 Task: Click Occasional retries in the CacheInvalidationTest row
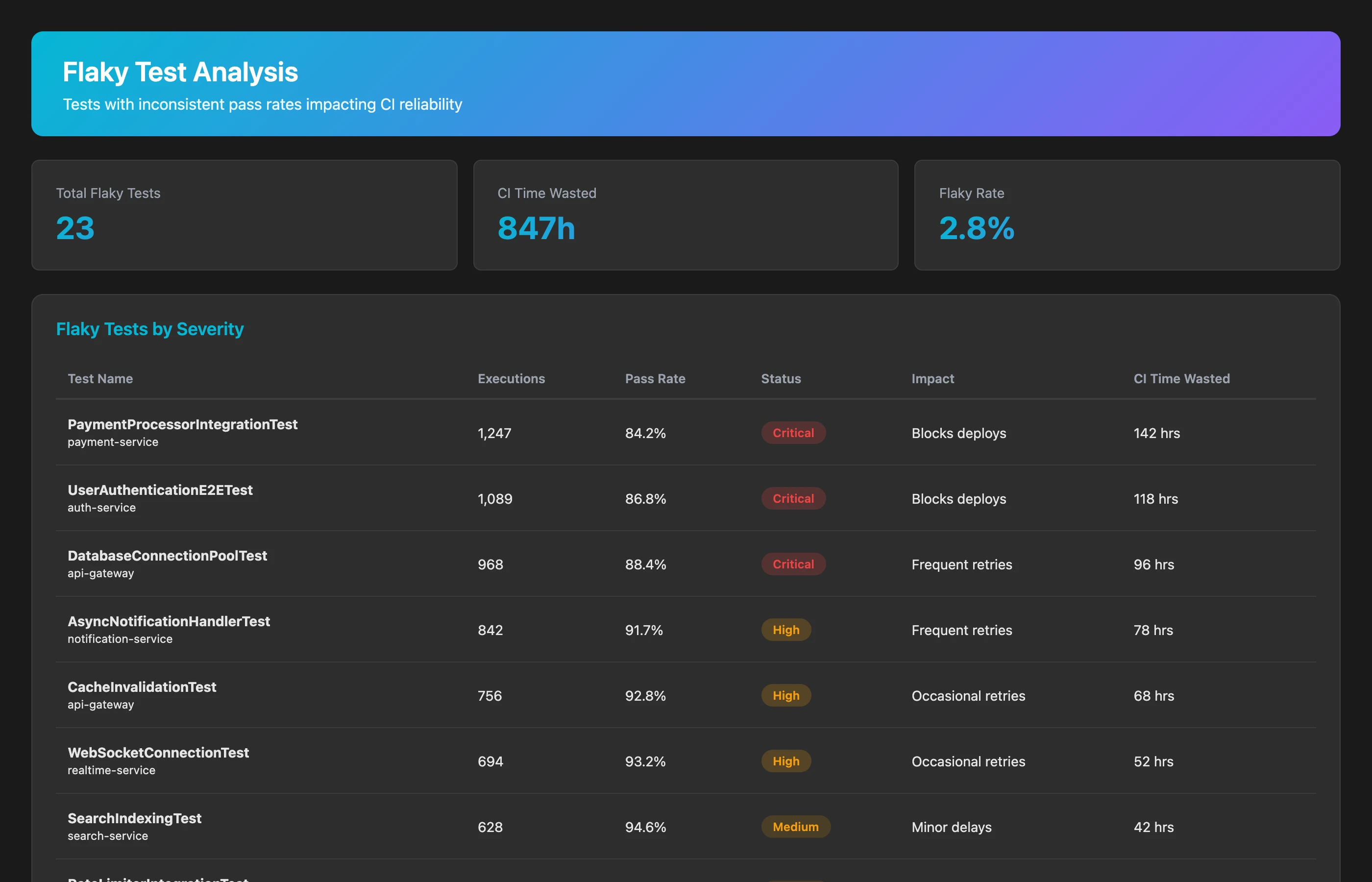pos(968,696)
